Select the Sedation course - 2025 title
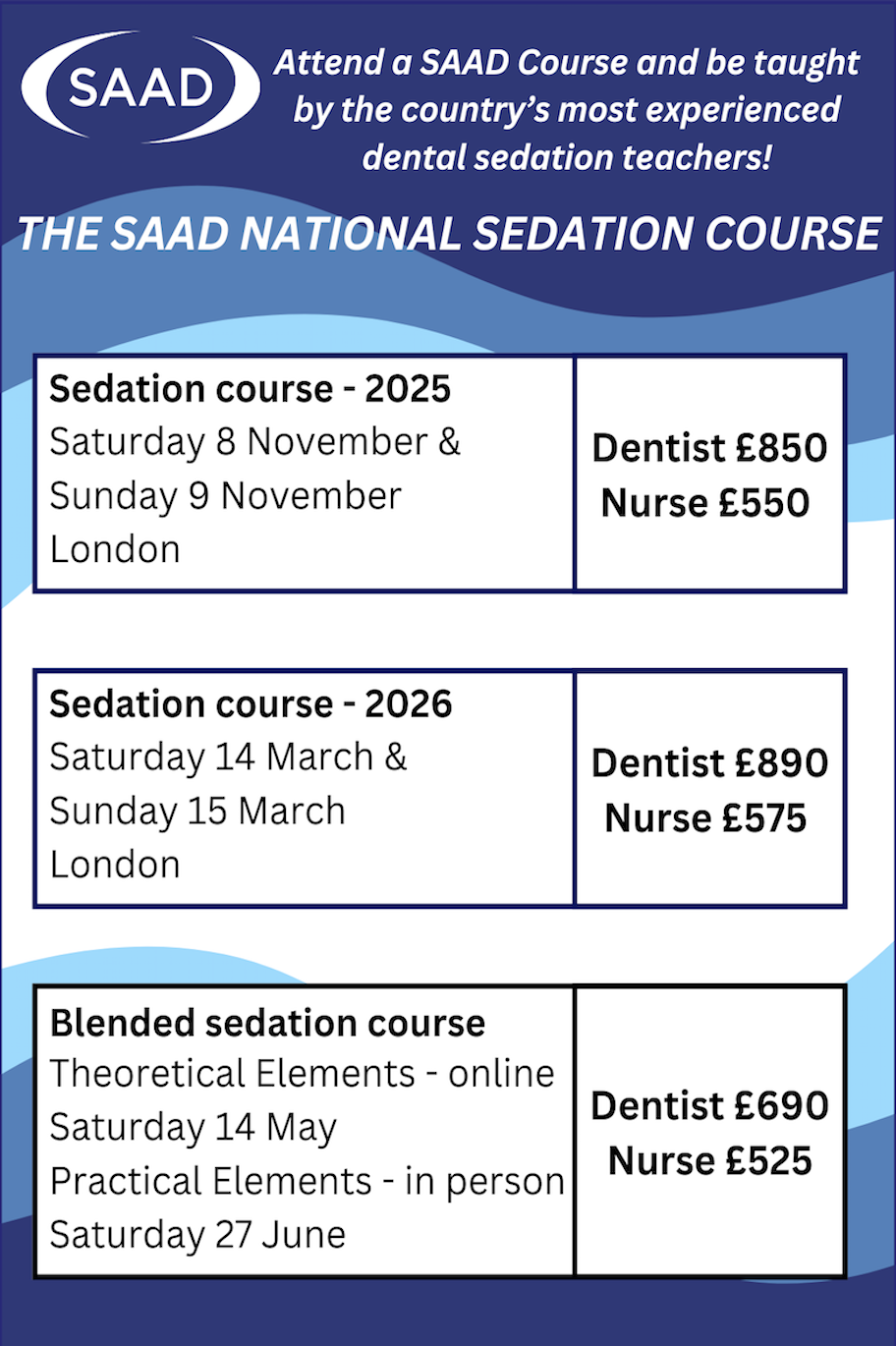This screenshot has width=896, height=1346. click(251, 389)
